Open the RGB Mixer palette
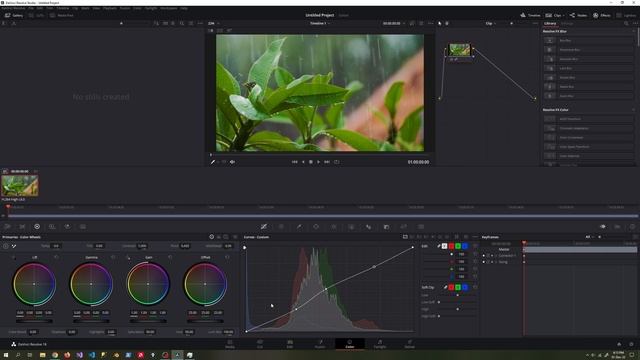The width and height of the screenshot is (640, 360). point(67,227)
